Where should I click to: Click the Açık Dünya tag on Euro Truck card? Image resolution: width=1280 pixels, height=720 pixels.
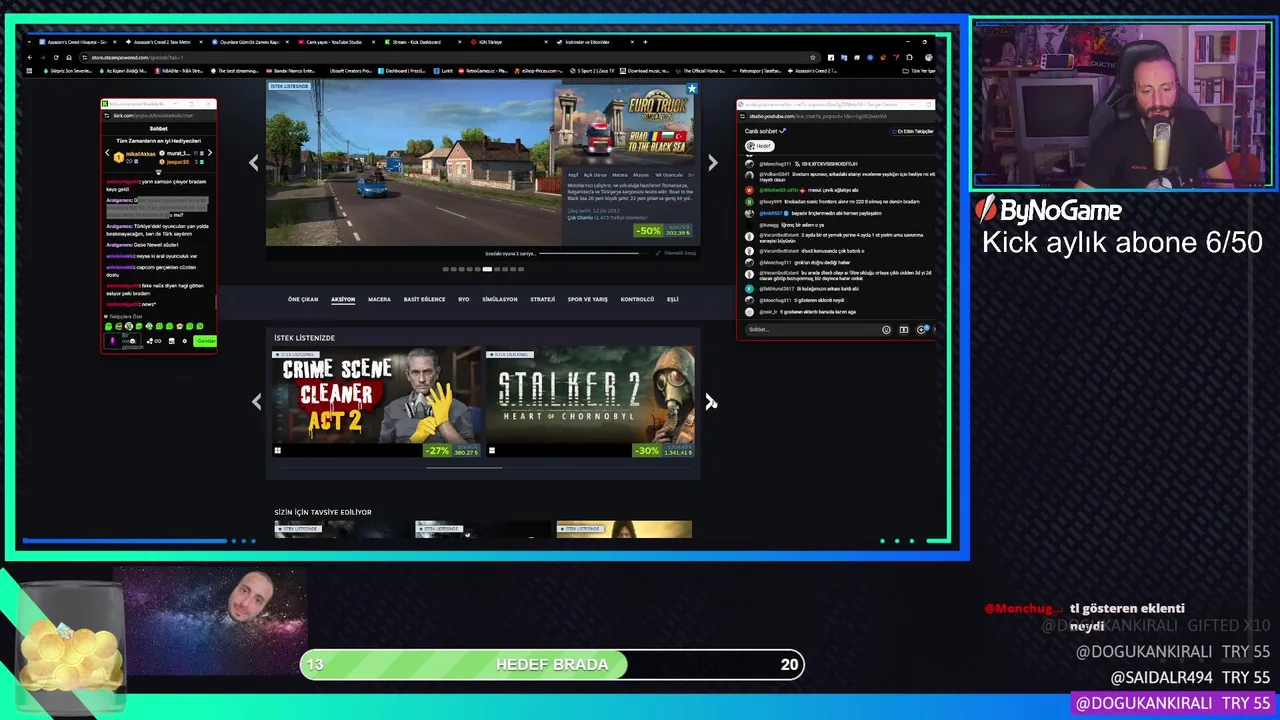click(595, 175)
